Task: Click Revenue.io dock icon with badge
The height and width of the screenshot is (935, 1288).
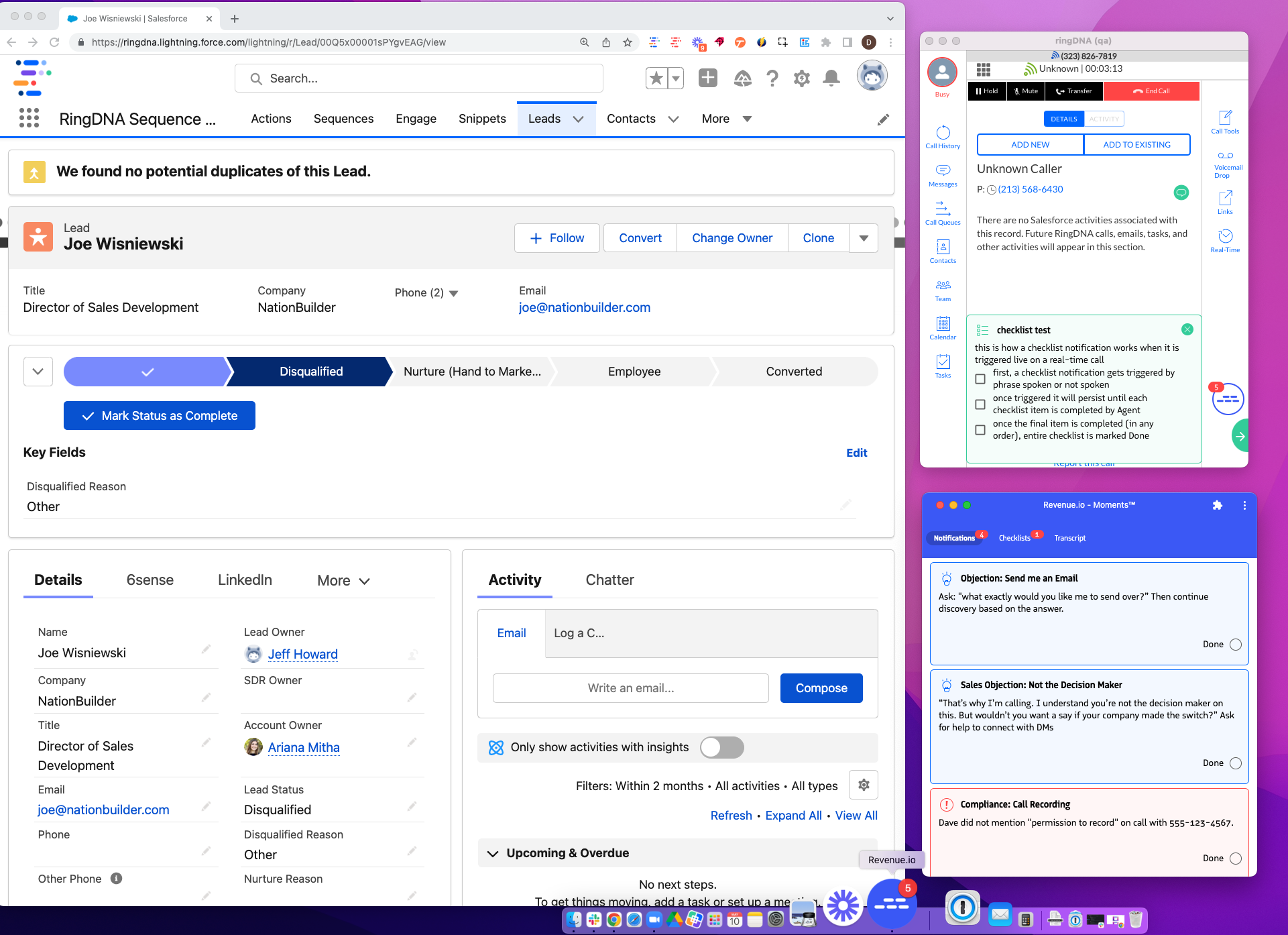Action: tap(892, 903)
